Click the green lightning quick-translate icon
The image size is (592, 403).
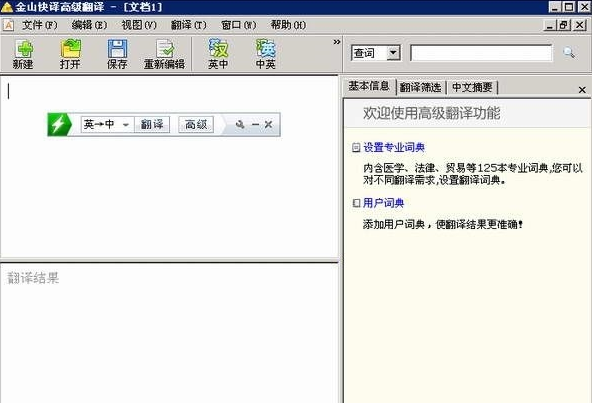[59, 124]
